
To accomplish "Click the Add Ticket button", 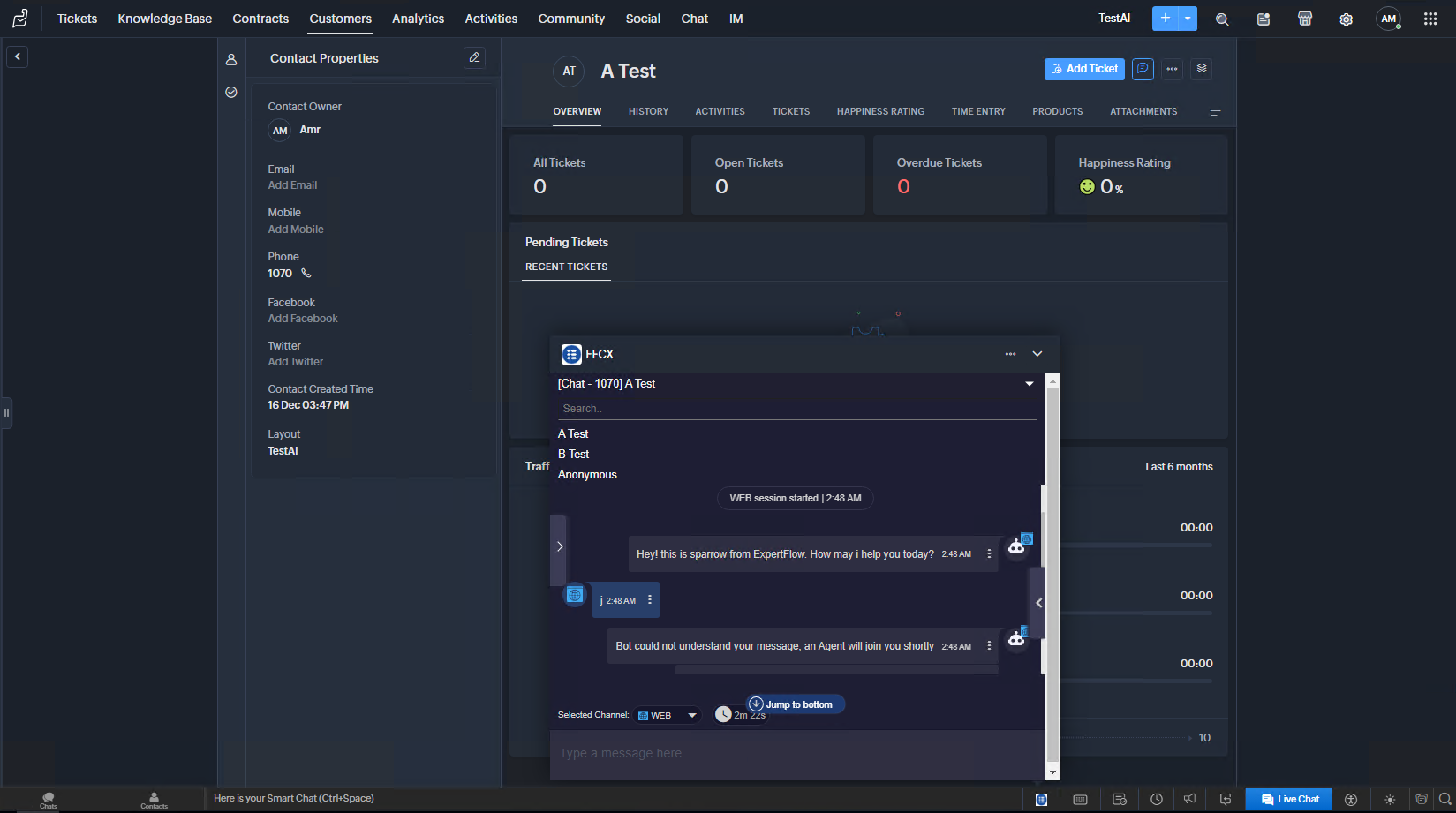I will pos(1084,69).
